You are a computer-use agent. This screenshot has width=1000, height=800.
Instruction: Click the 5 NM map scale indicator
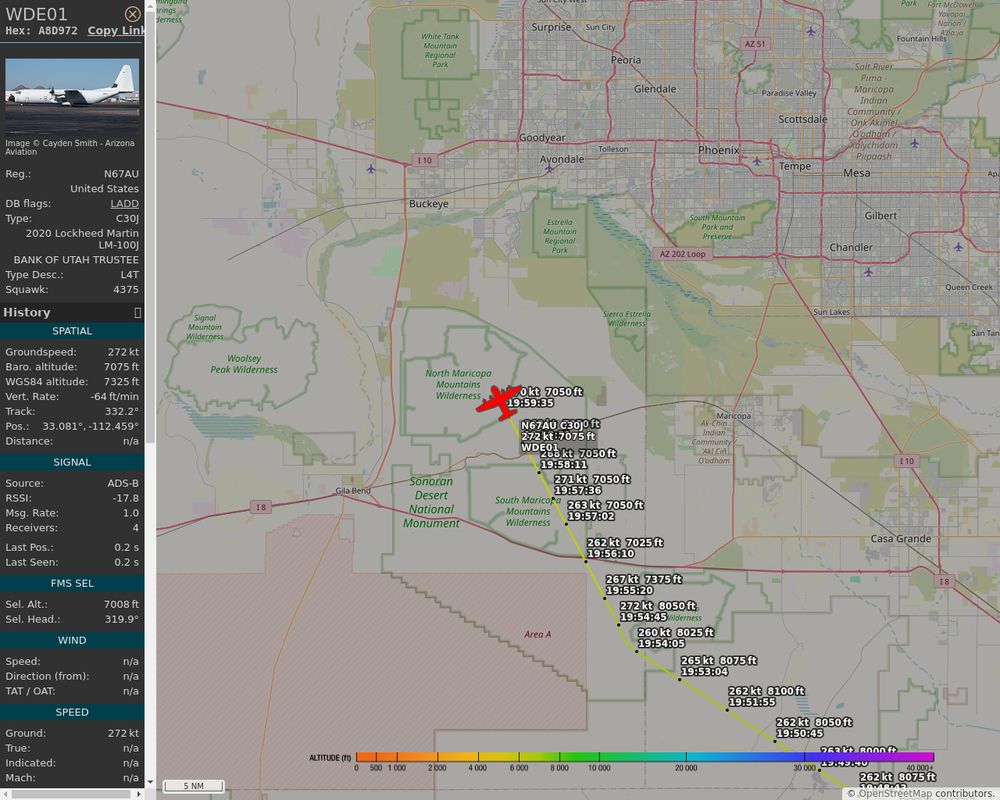[x=194, y=785]
